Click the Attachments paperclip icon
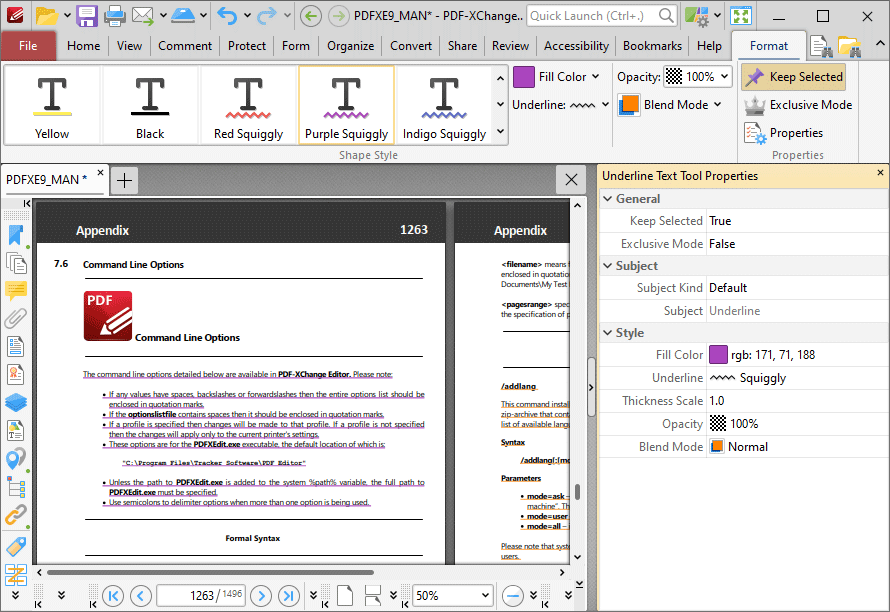 point(15,318)
